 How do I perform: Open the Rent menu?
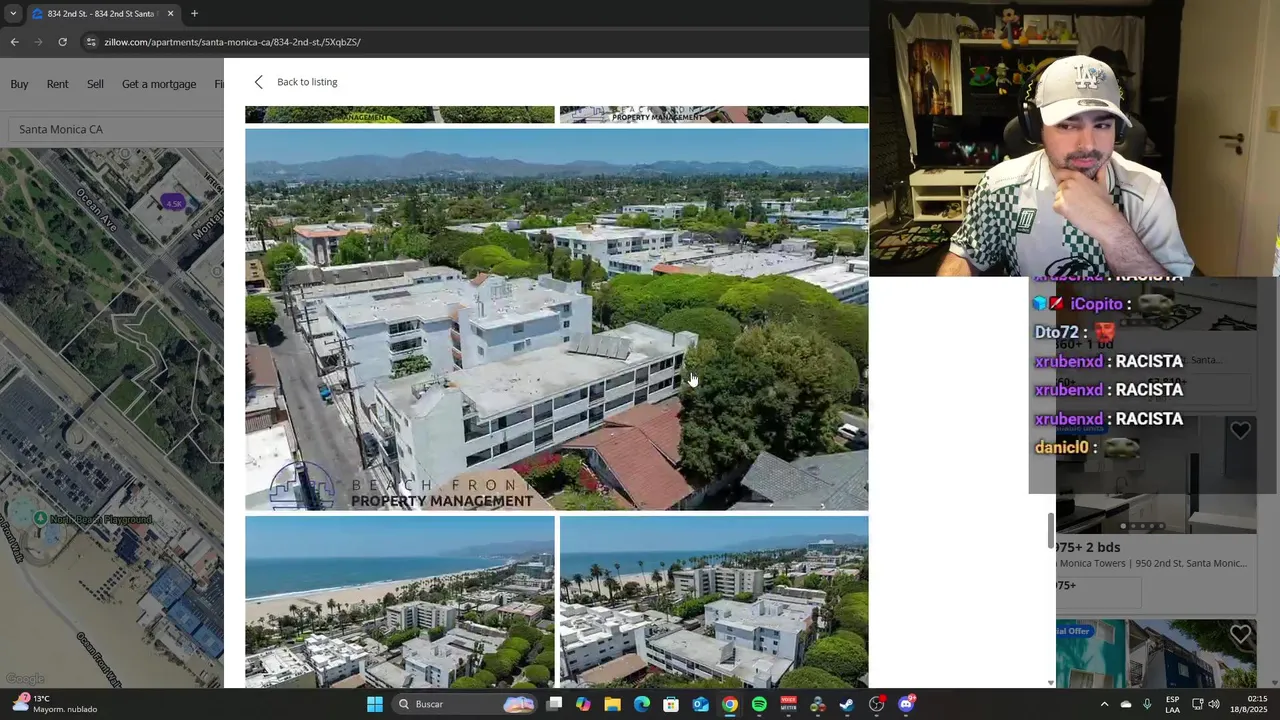[57, 84]
